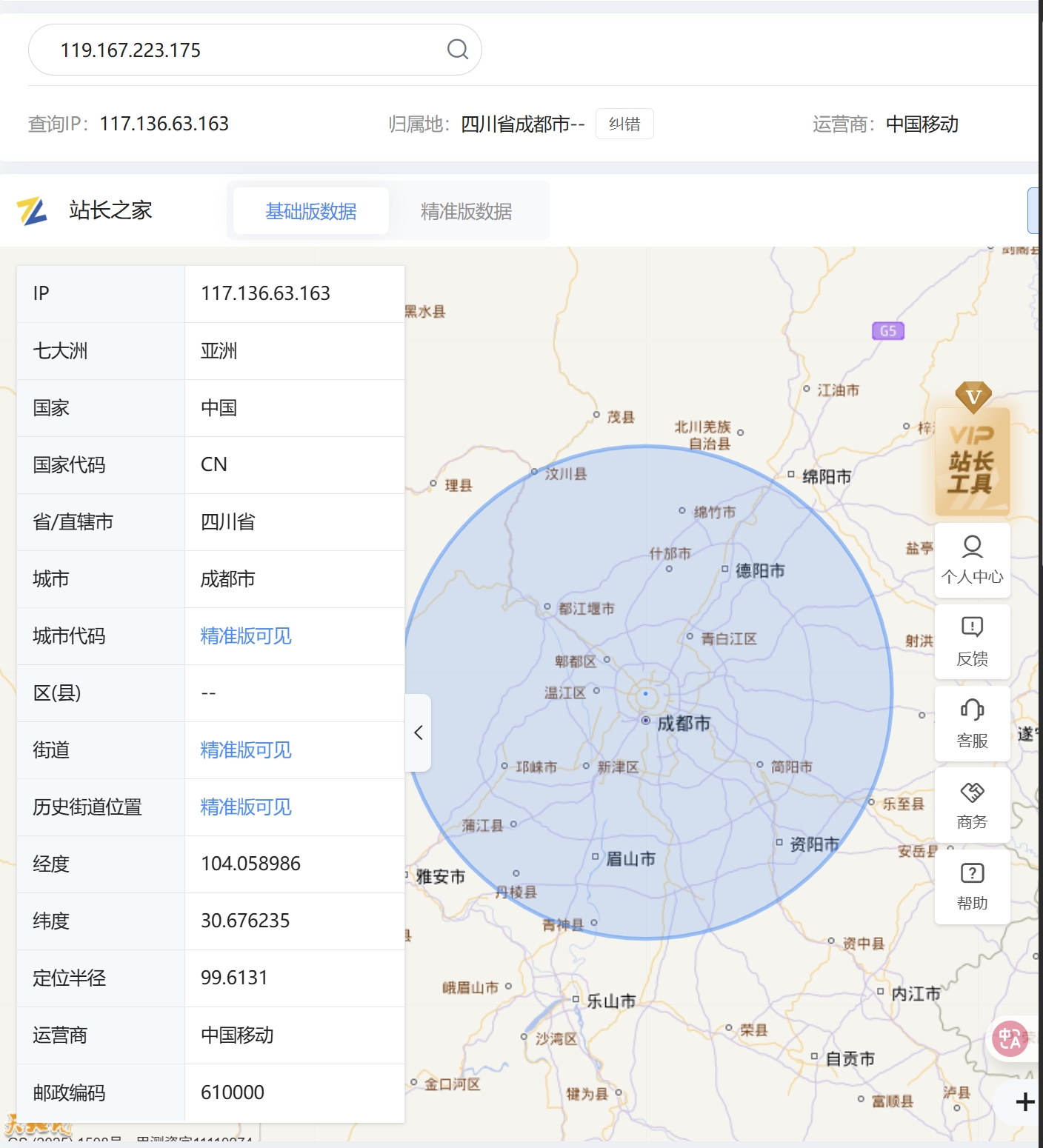Click the blue center location dot
This screenshot has width=1043, height=1148.
point(646,694)
